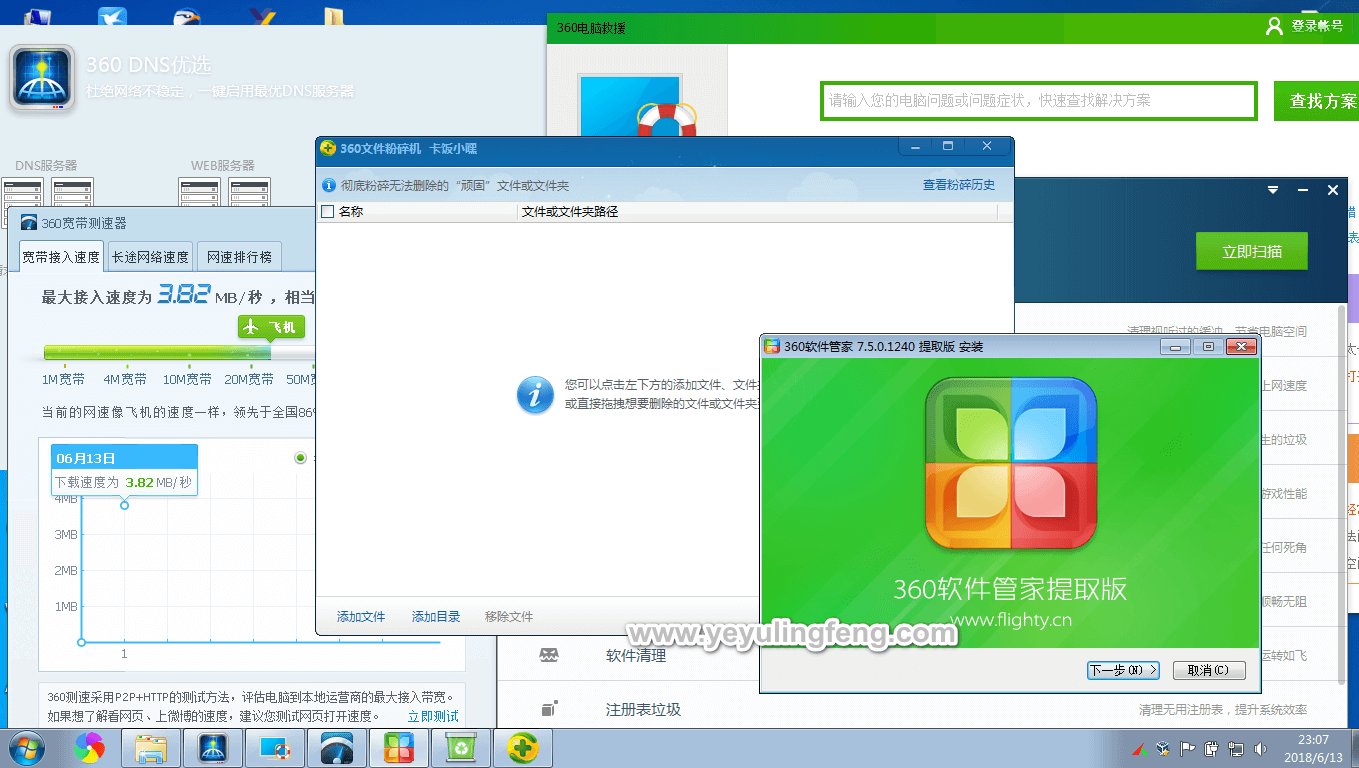Click the 注册表垃圾 row label

pyautogui.click(x=643, y=710)
